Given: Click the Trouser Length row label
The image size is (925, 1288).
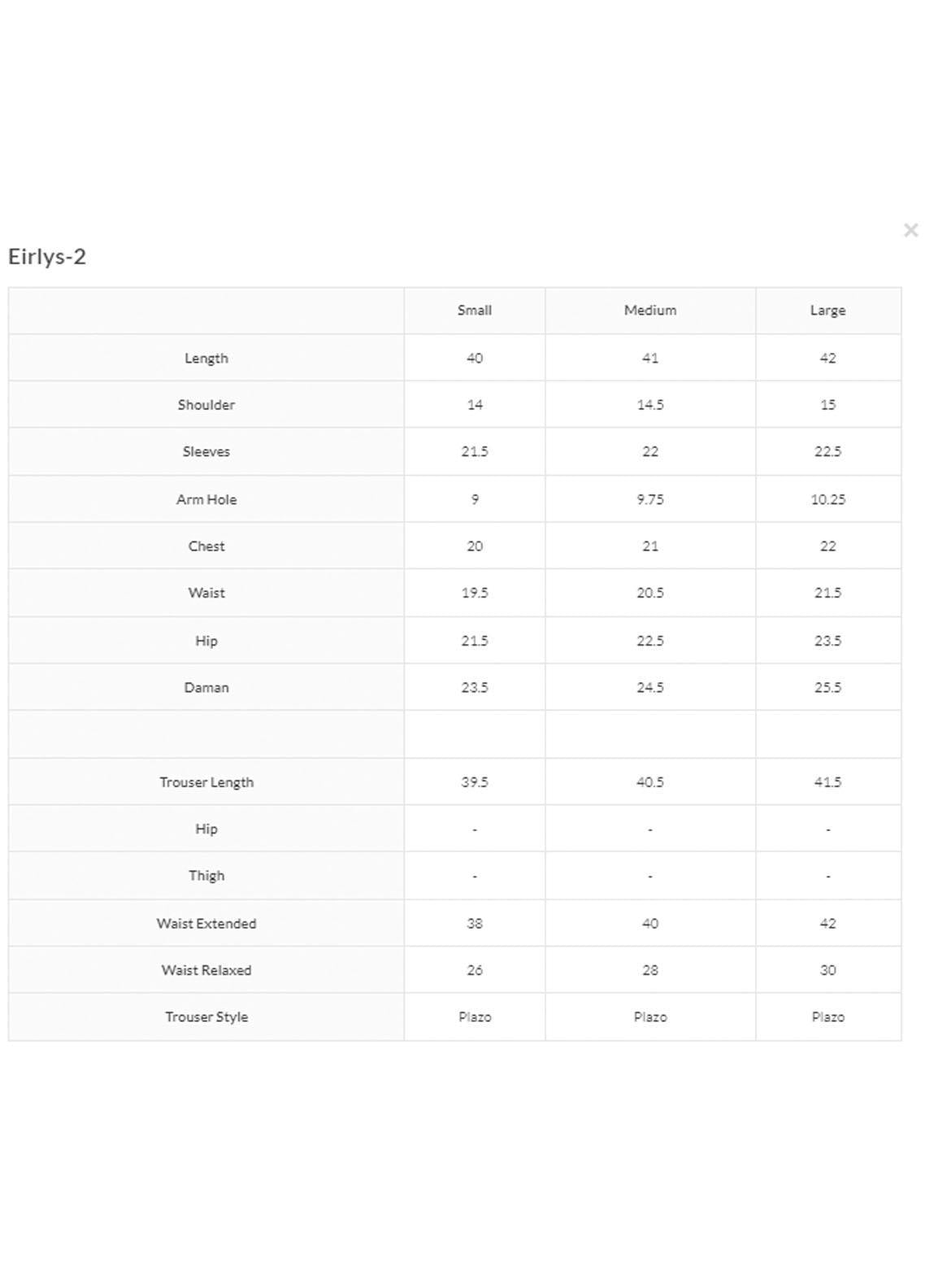Looking at the screenshot, I should pyautogui.click(x=206, y=782).
